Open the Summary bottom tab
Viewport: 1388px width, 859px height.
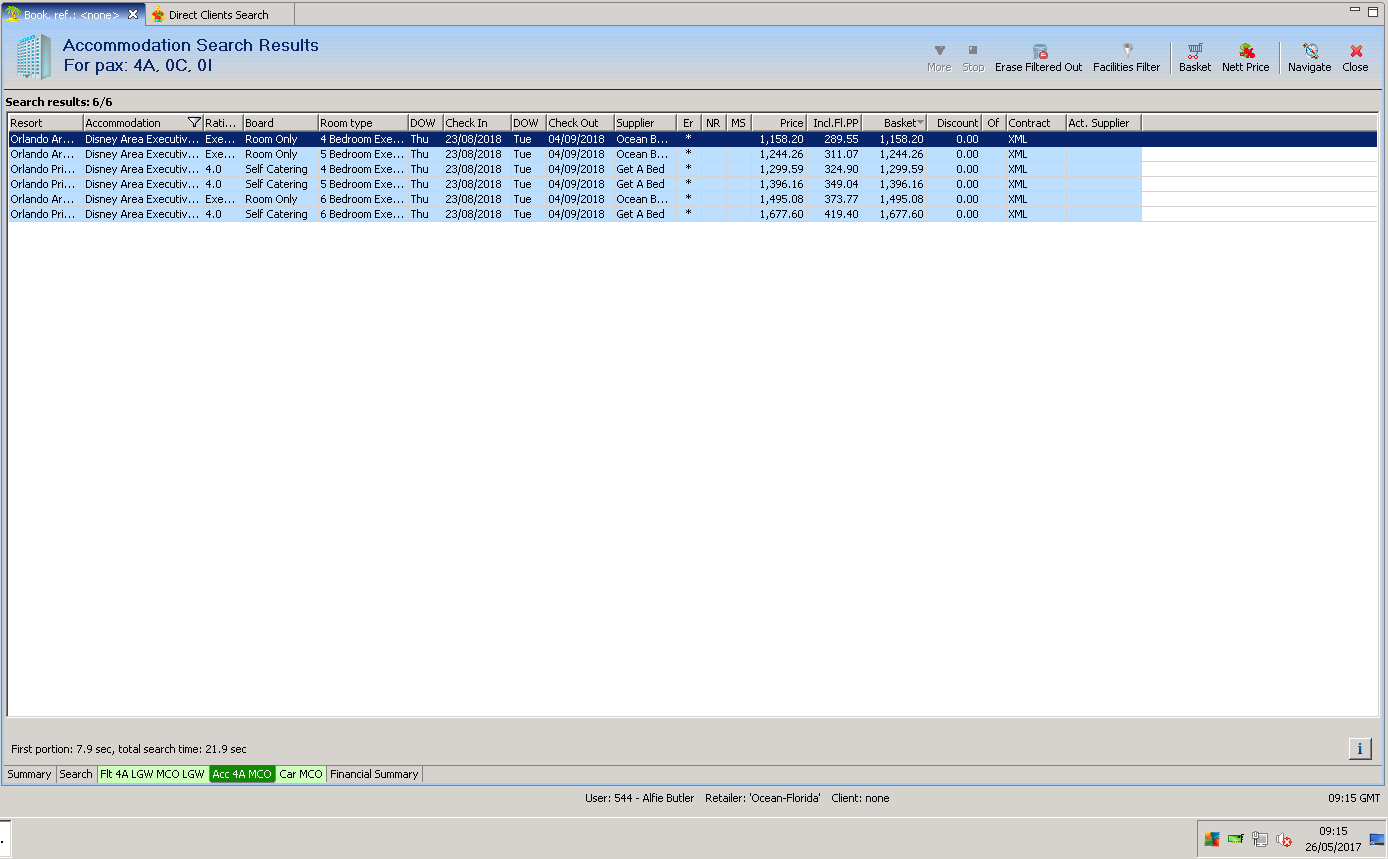click(x=29, y=774)
